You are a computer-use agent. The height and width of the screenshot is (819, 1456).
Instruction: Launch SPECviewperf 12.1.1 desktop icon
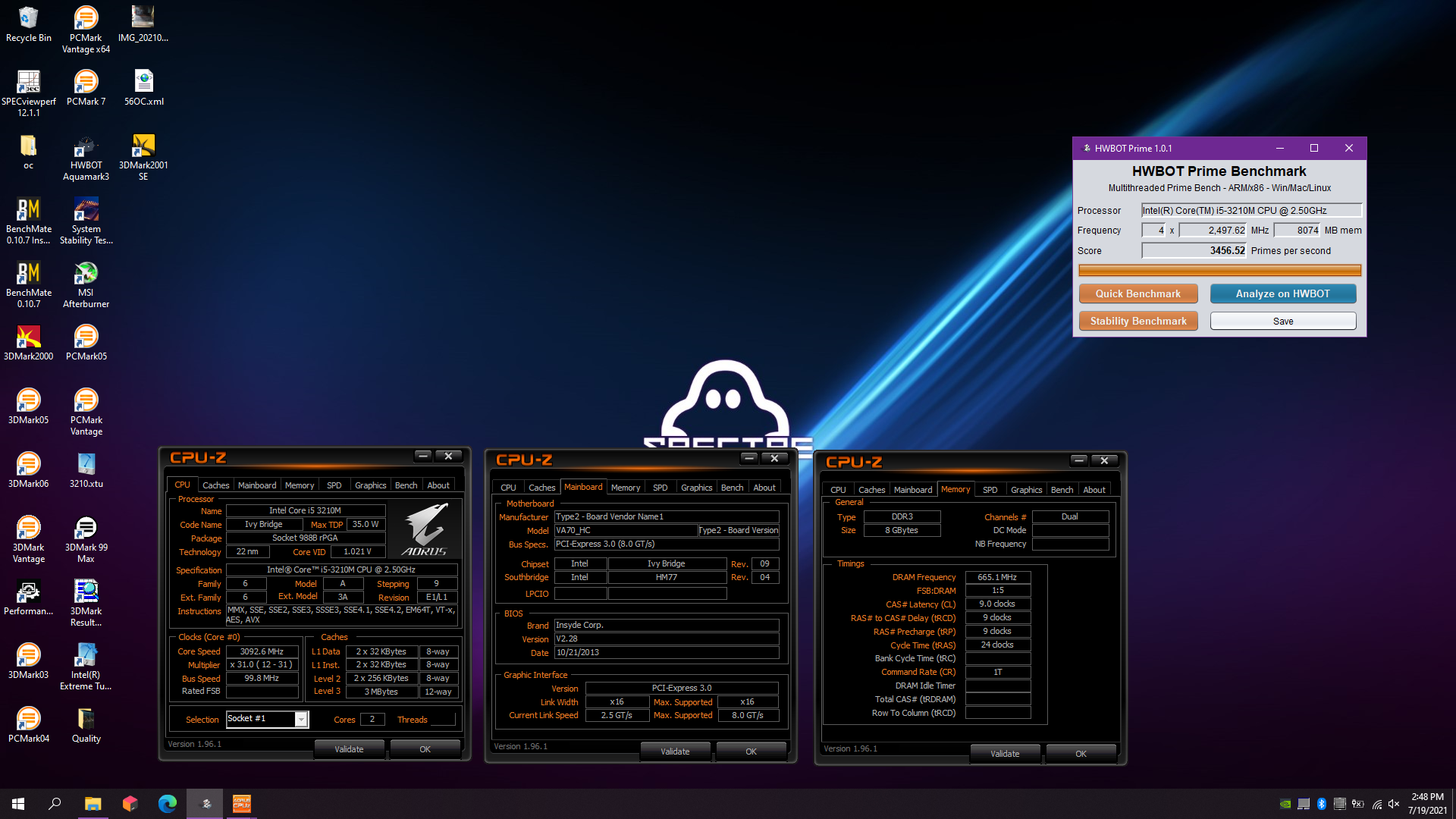[28, 93]
